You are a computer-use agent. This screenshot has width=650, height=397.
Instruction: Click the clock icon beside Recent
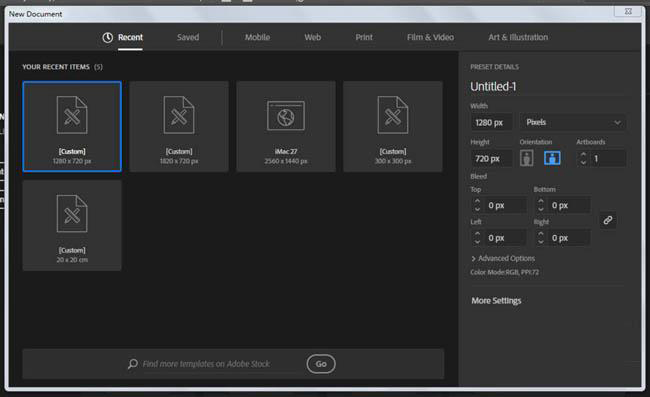pyautogui.click(x=107, y=37)
